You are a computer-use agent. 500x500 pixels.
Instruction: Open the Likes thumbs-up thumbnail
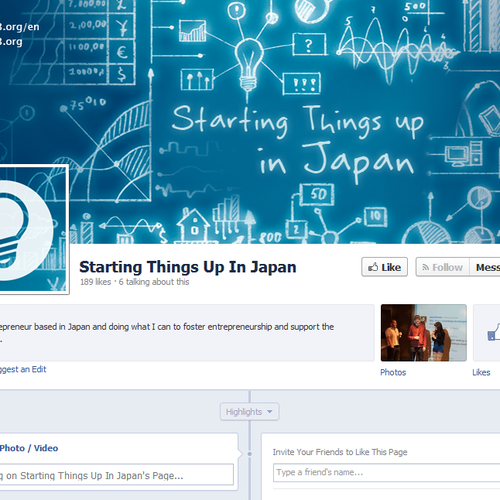click(487, 333)
